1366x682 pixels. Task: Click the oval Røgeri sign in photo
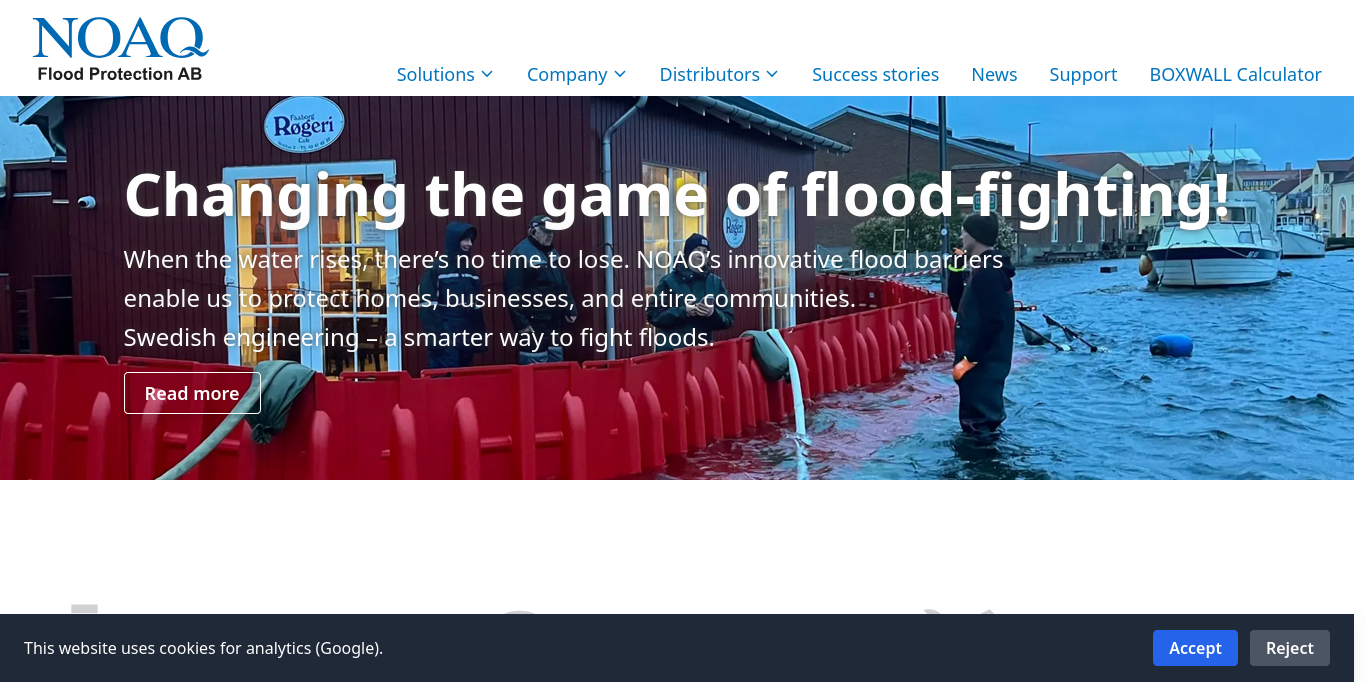304,125
